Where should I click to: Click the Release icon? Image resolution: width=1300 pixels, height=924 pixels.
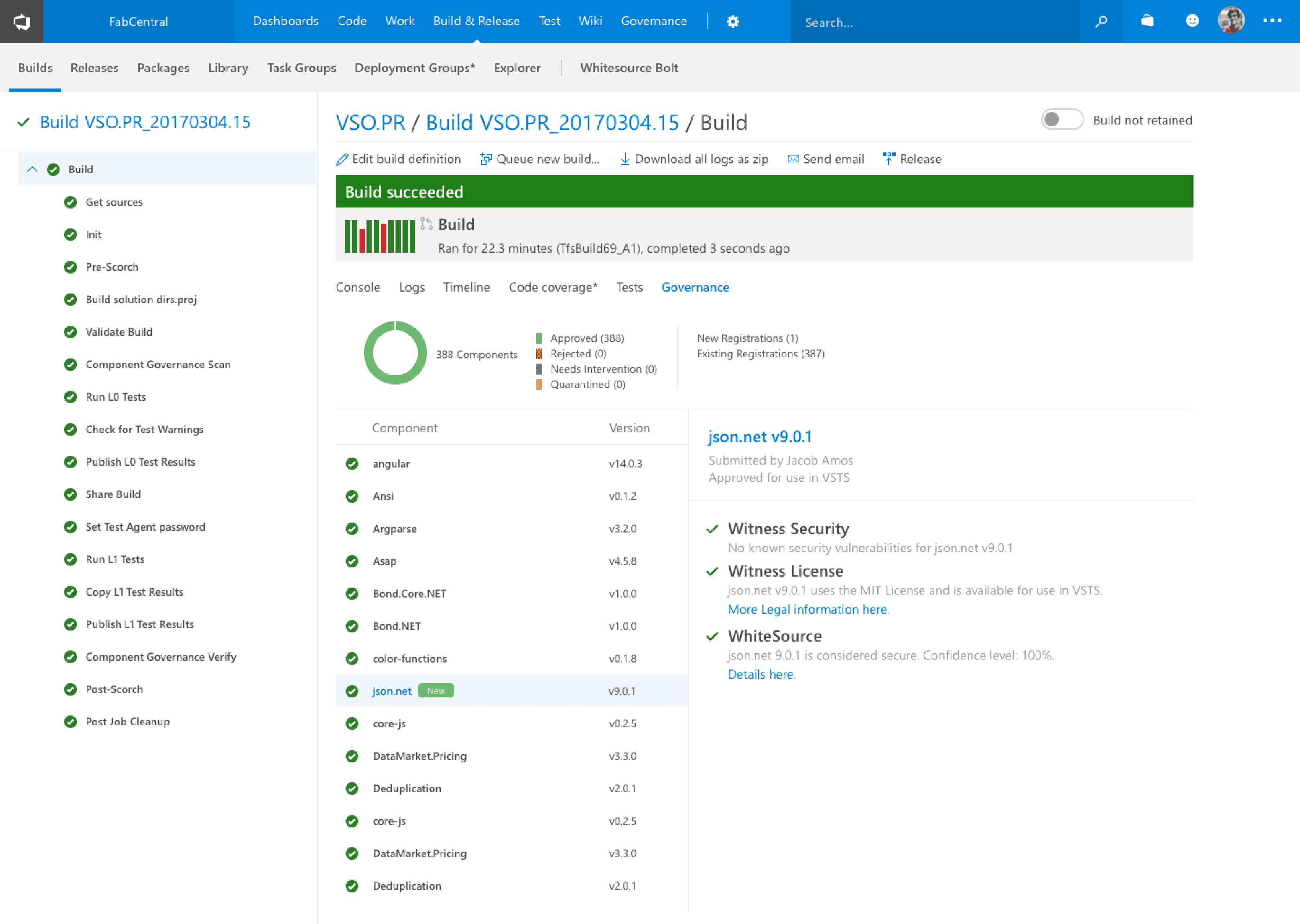[x=888, y=159]
